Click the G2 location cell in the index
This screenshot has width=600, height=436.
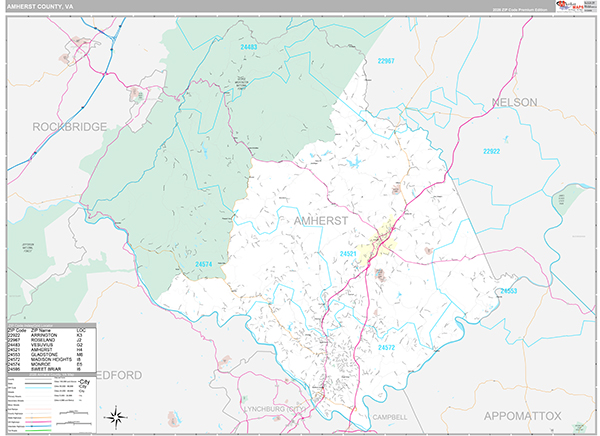(80, 345)
